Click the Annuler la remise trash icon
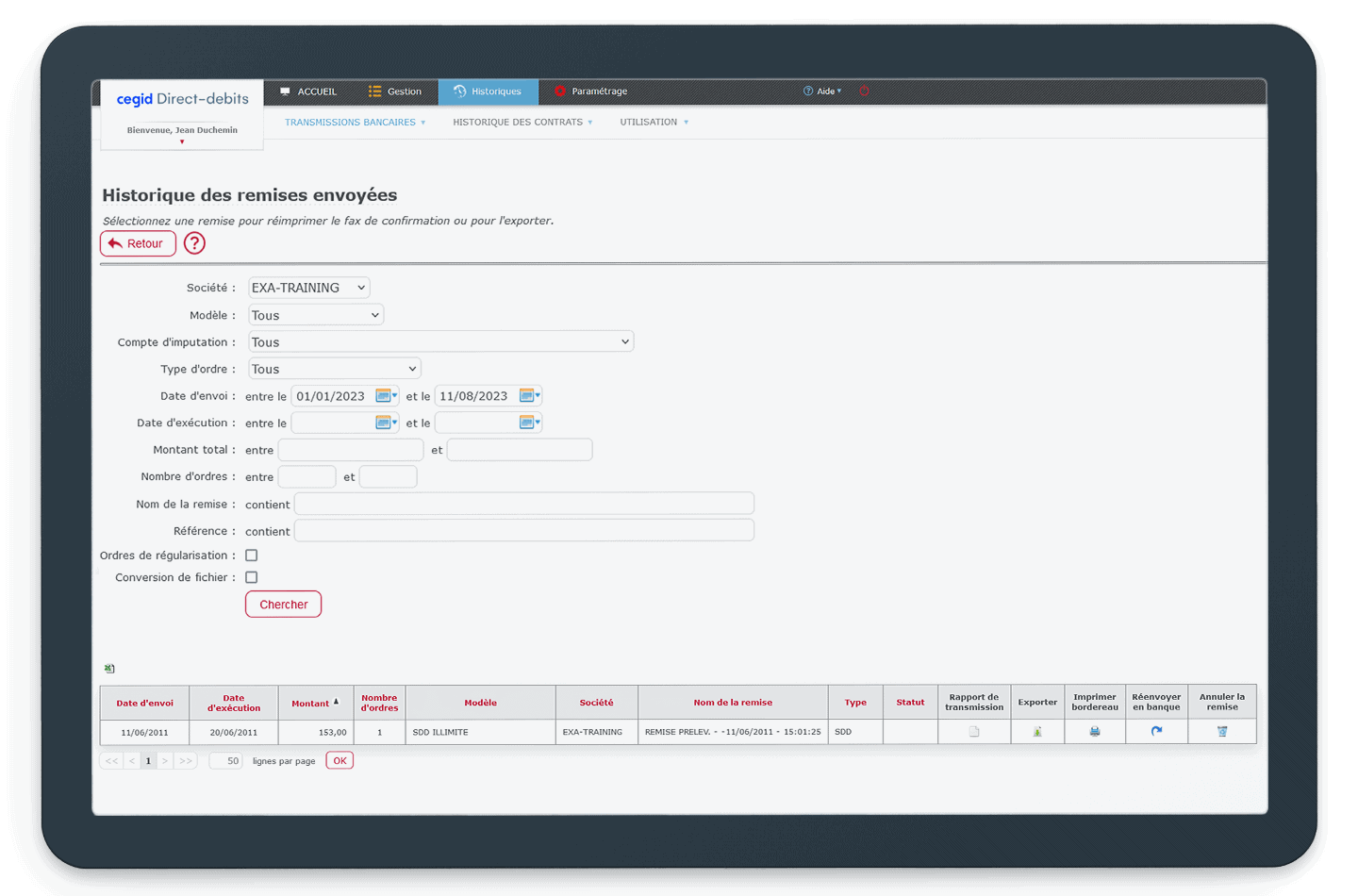 tap(1222, 732)
